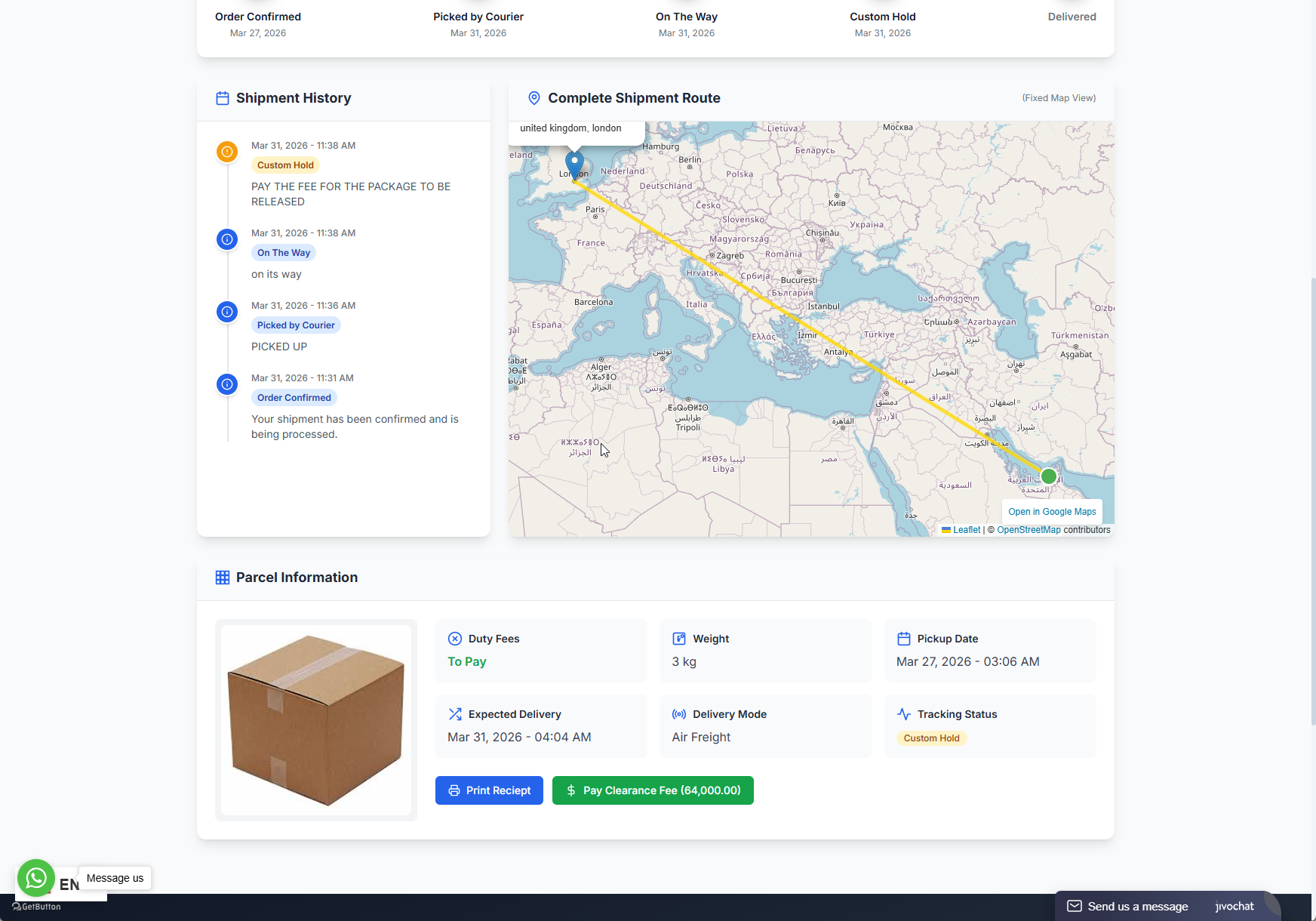Click the Delivered progress step label
Screen dimensions: 1316x921
[1072, 17]
